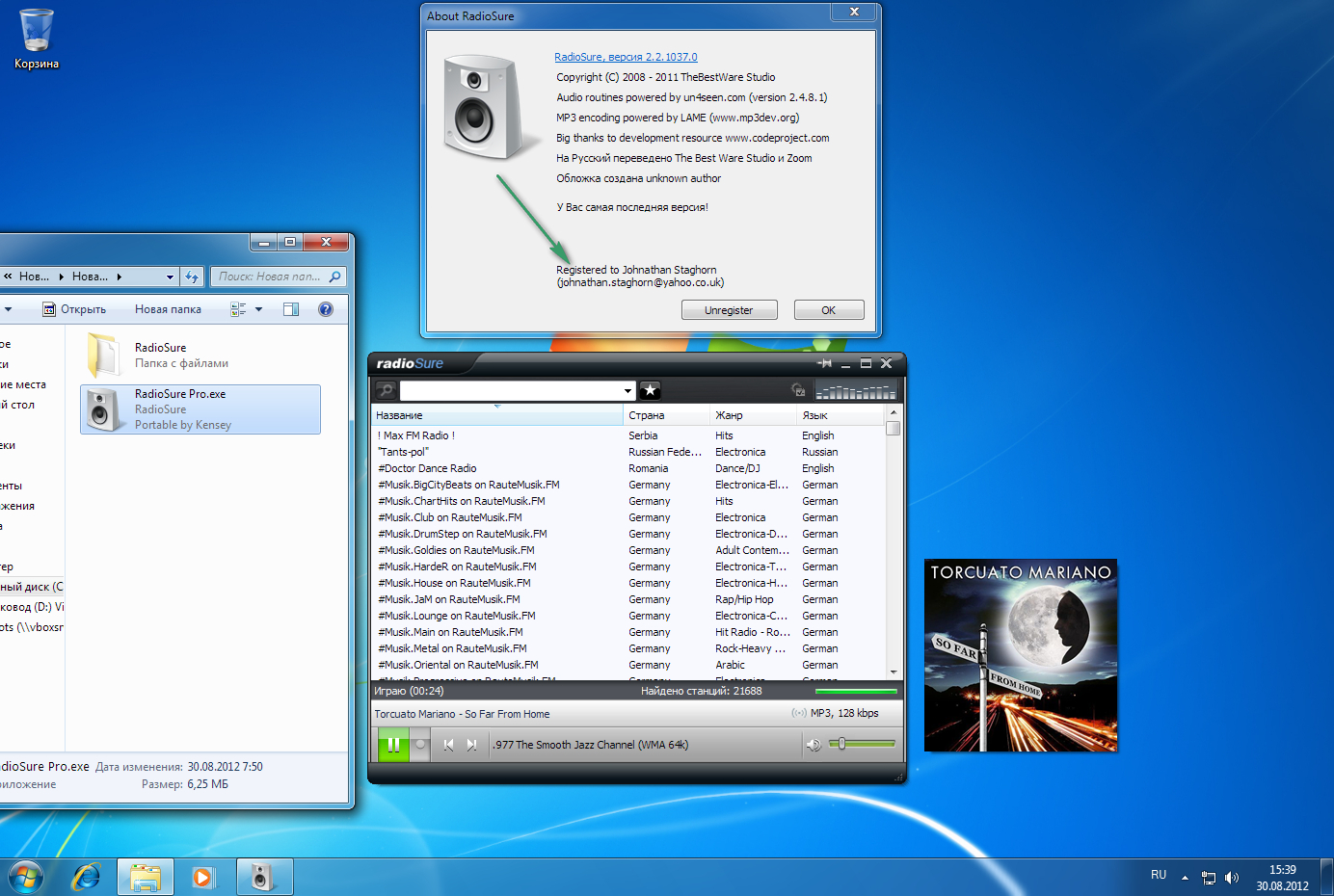Select #Musik.HardeR on RauteMusik.FM

[x=627, y=567]
